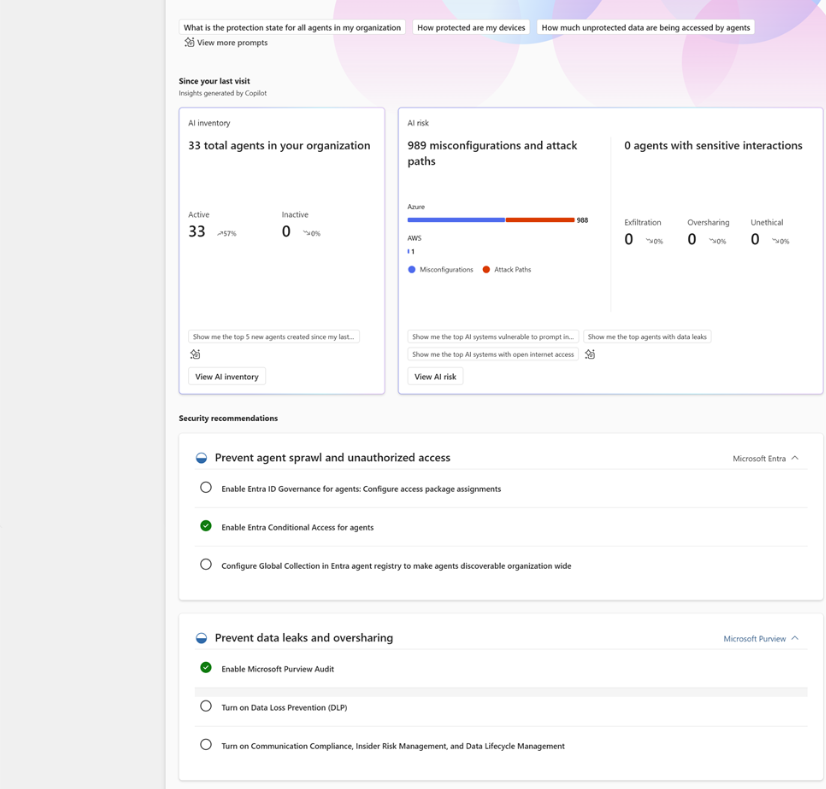Choose 'top agents with data leaks' prompt
The image size is (826, 789).
click(647, 337)
